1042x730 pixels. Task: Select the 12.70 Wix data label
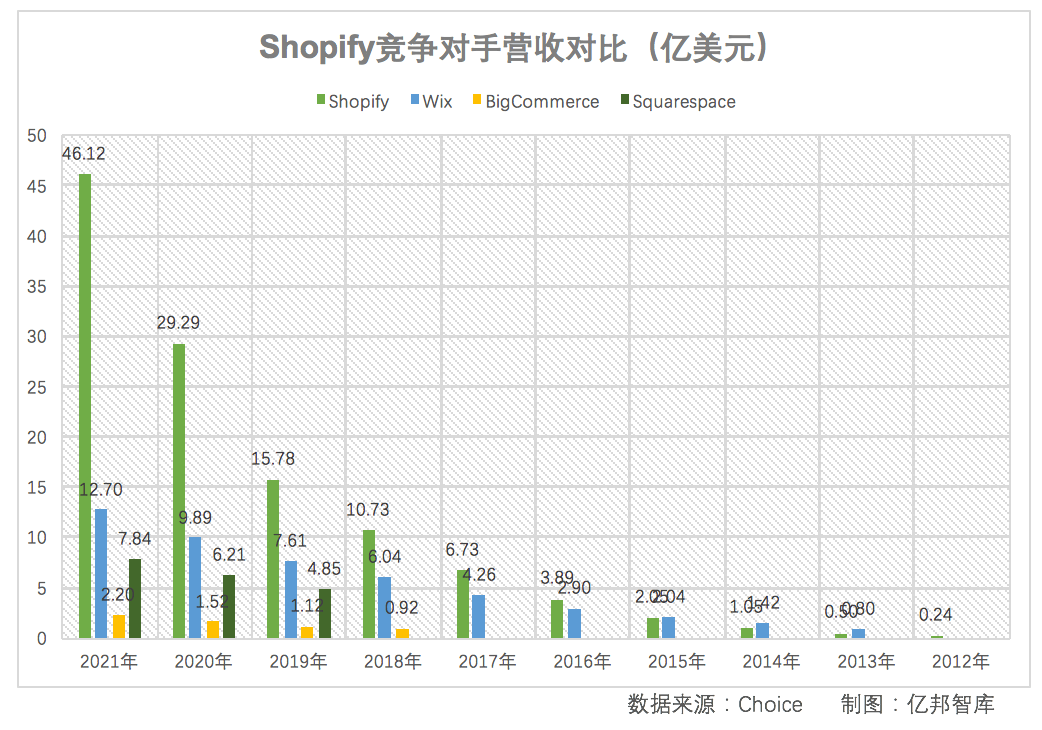(x=101, y=490)
